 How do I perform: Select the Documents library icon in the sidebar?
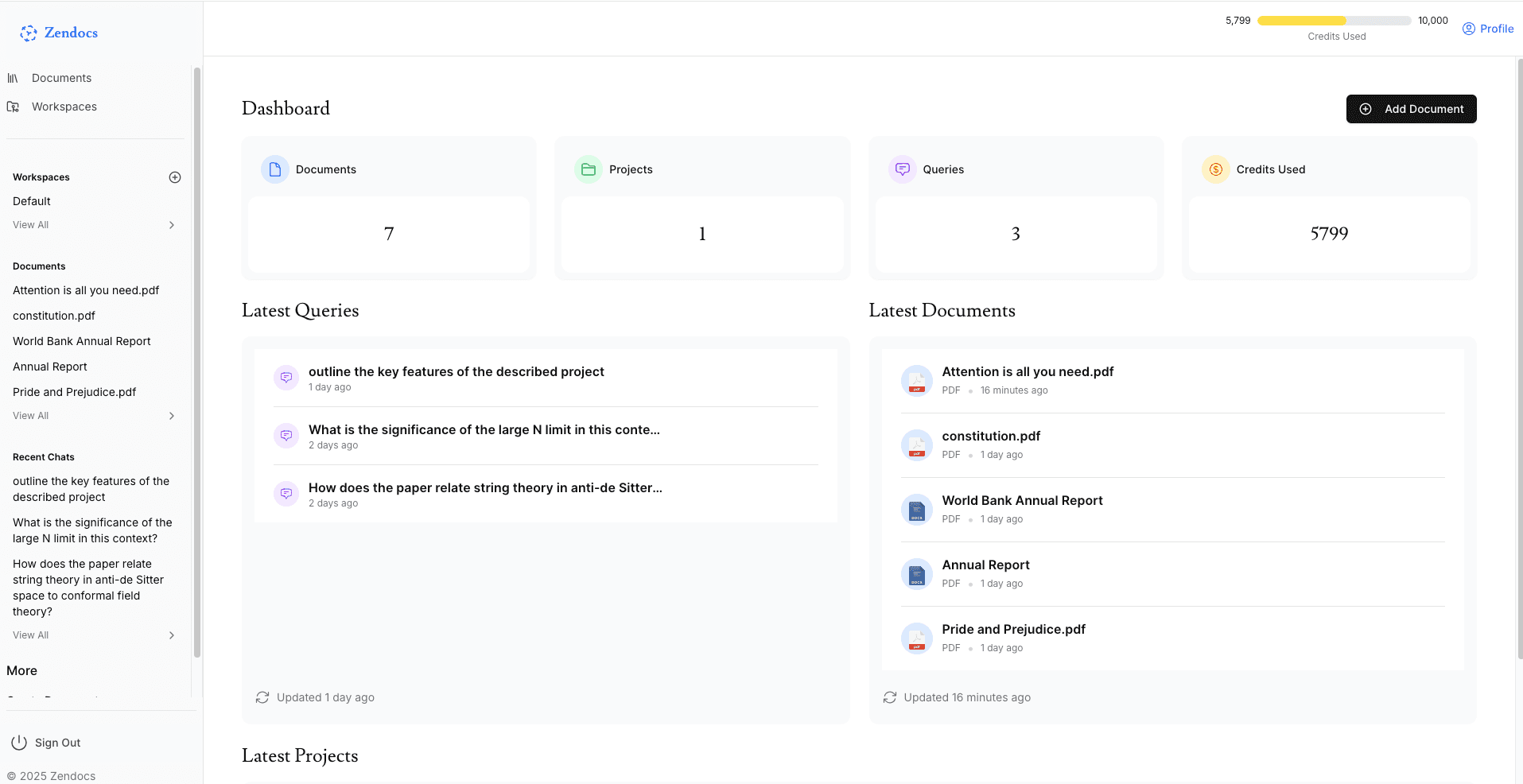click(14, 77)
